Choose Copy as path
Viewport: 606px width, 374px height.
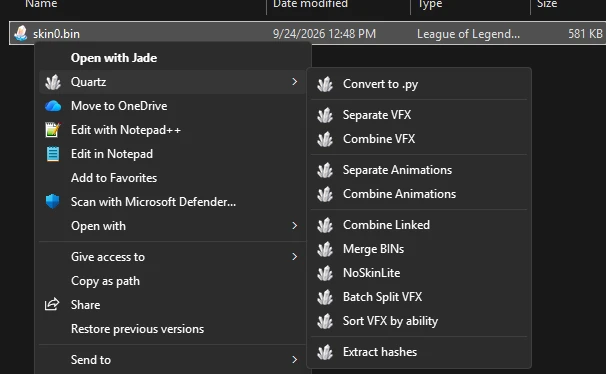pyautogui.click(x=172, y=281)
